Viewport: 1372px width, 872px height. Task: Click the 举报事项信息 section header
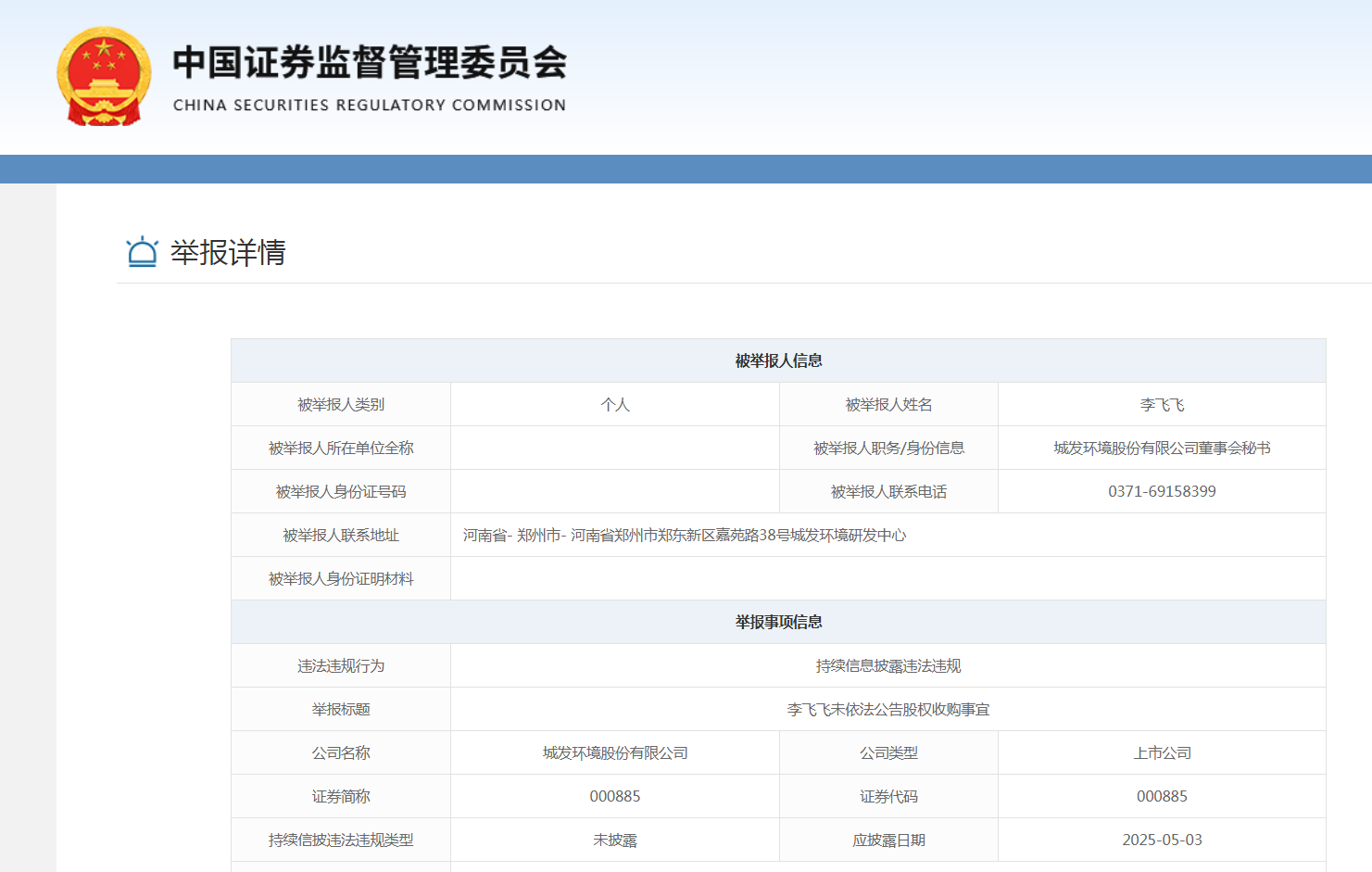(778, 622)
